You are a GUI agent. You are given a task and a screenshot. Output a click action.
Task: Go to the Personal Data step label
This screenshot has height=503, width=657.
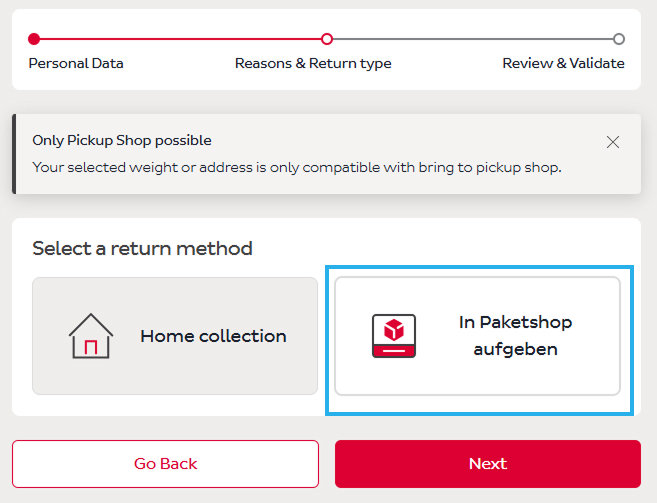(x=76, y=63)
